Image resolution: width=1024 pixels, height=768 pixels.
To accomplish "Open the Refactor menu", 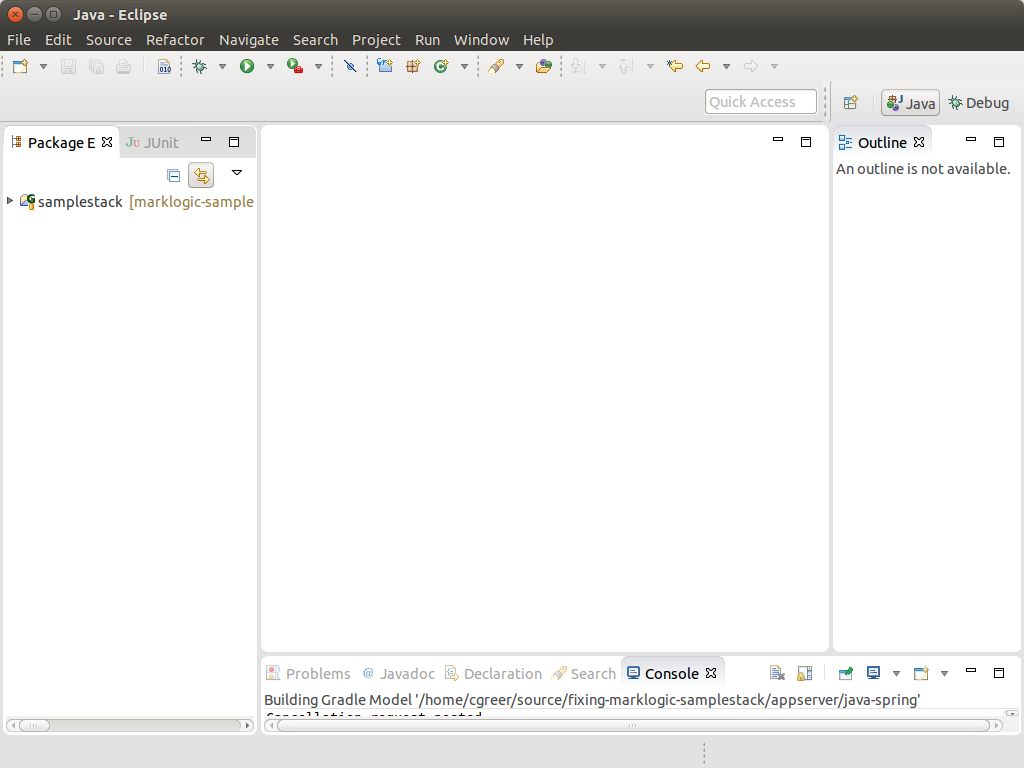I will coord(175,40).
